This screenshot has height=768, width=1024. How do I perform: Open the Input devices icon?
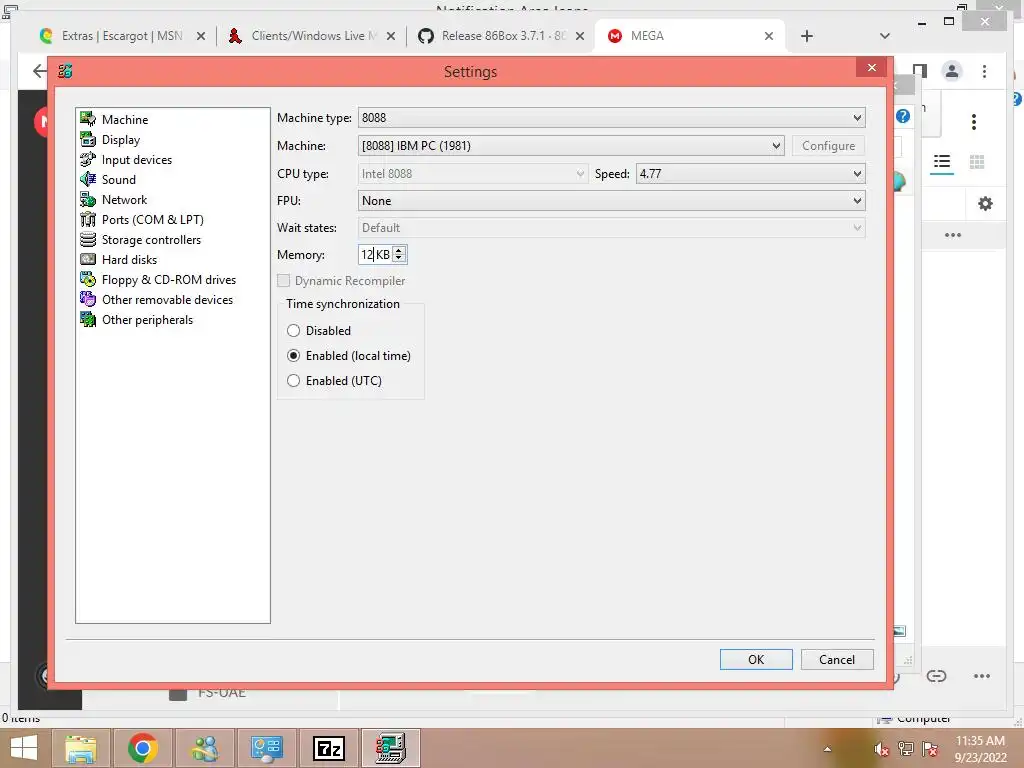[x=88, y=159]
